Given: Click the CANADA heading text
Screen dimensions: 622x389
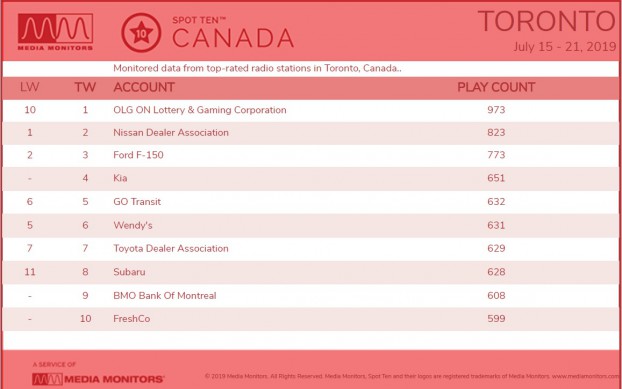Looking at the screenshot, I should click(233, 38).
